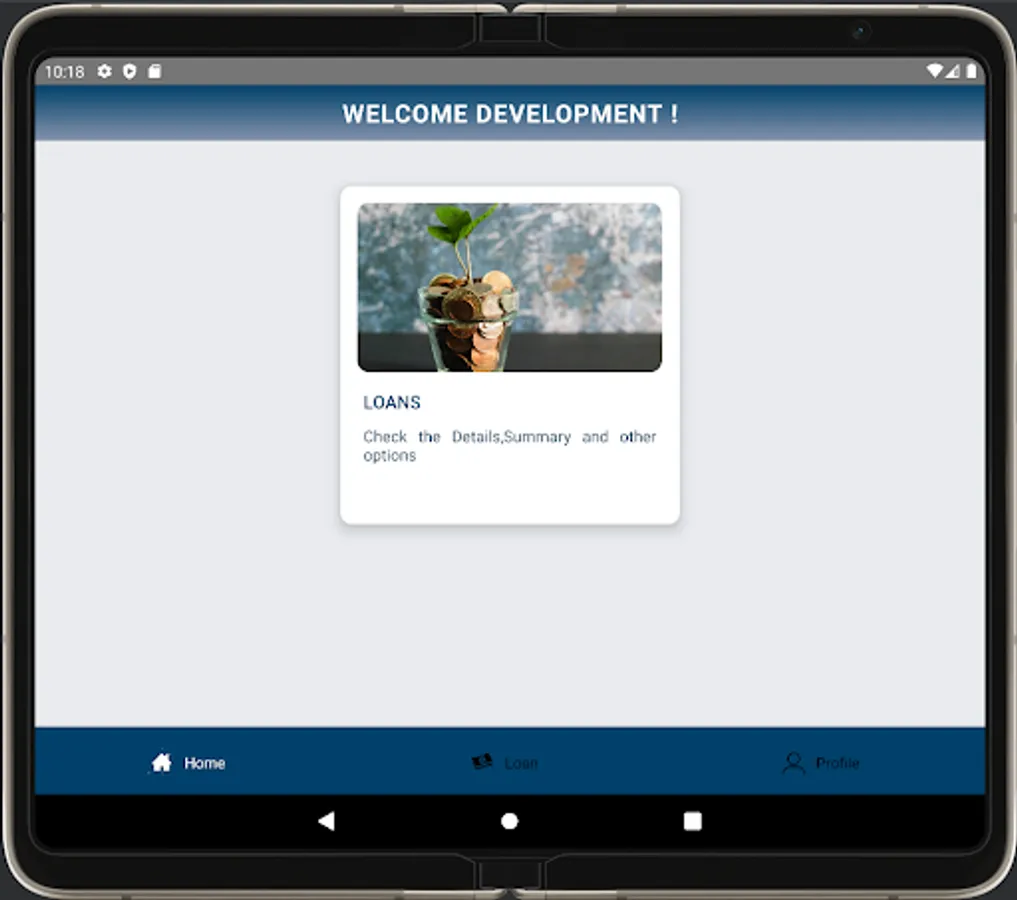Select the notification icon beside the gear

[128, 71]
